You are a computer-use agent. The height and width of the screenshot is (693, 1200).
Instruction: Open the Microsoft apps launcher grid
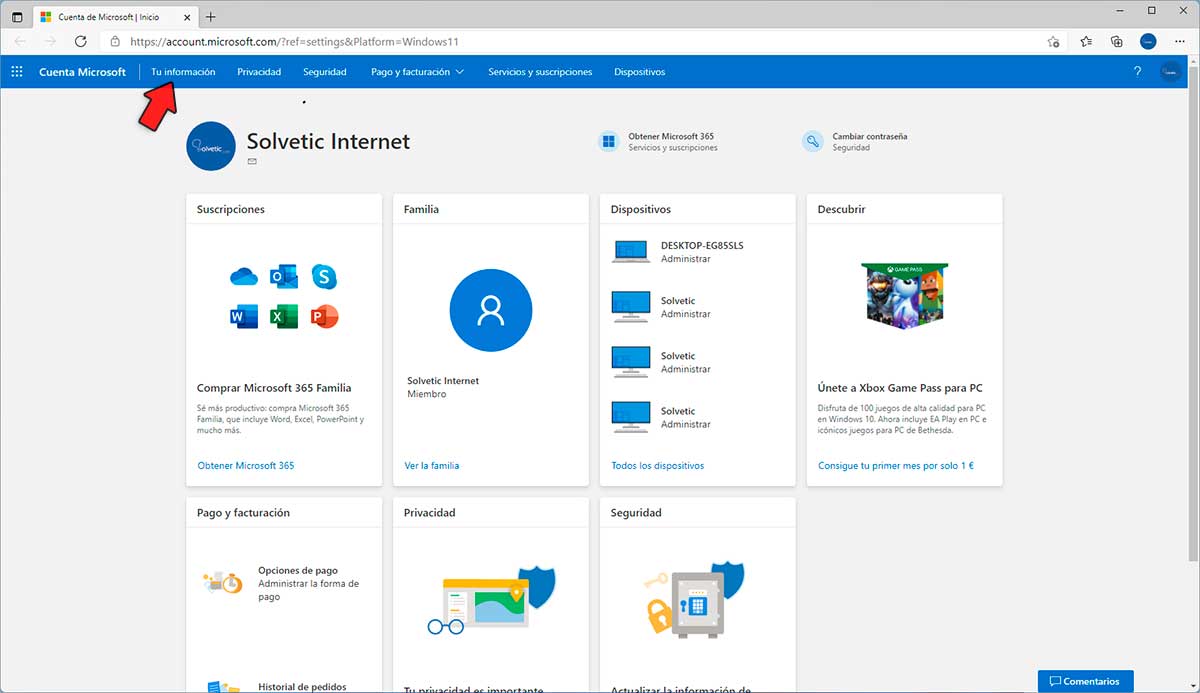(x=16, y=72)
